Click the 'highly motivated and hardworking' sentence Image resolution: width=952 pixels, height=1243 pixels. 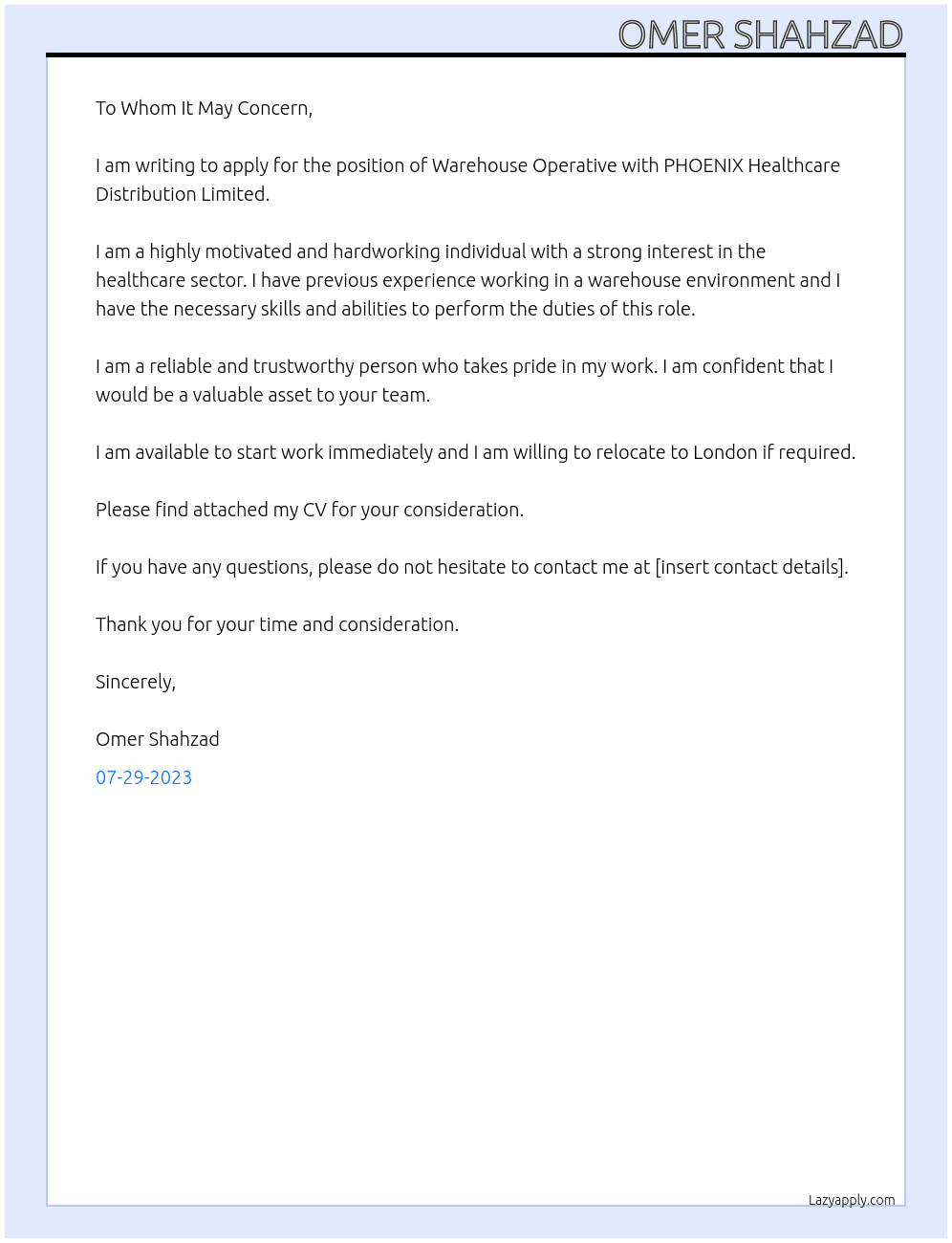[x=430, y=251]
